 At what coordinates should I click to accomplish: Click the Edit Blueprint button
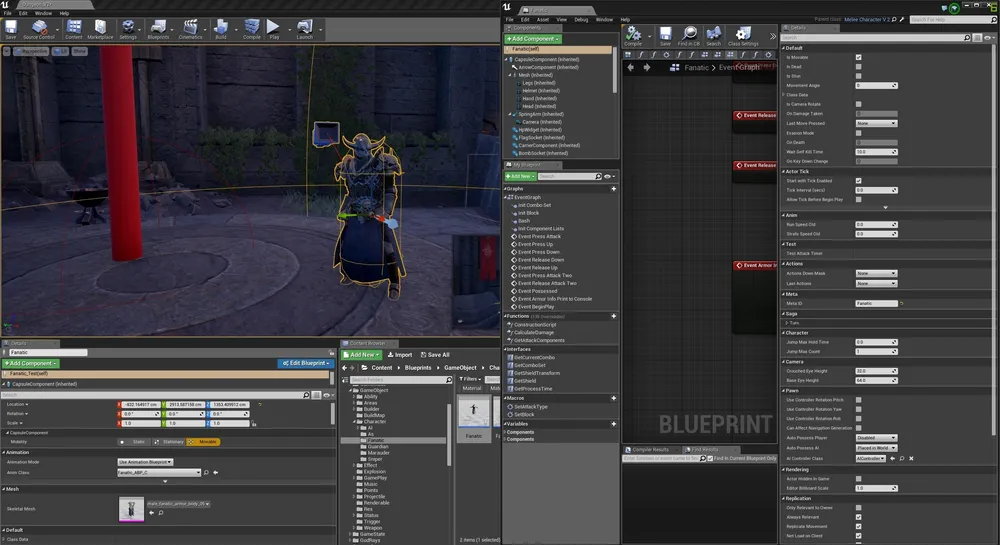pyautogui.click(x=306, y=363)
